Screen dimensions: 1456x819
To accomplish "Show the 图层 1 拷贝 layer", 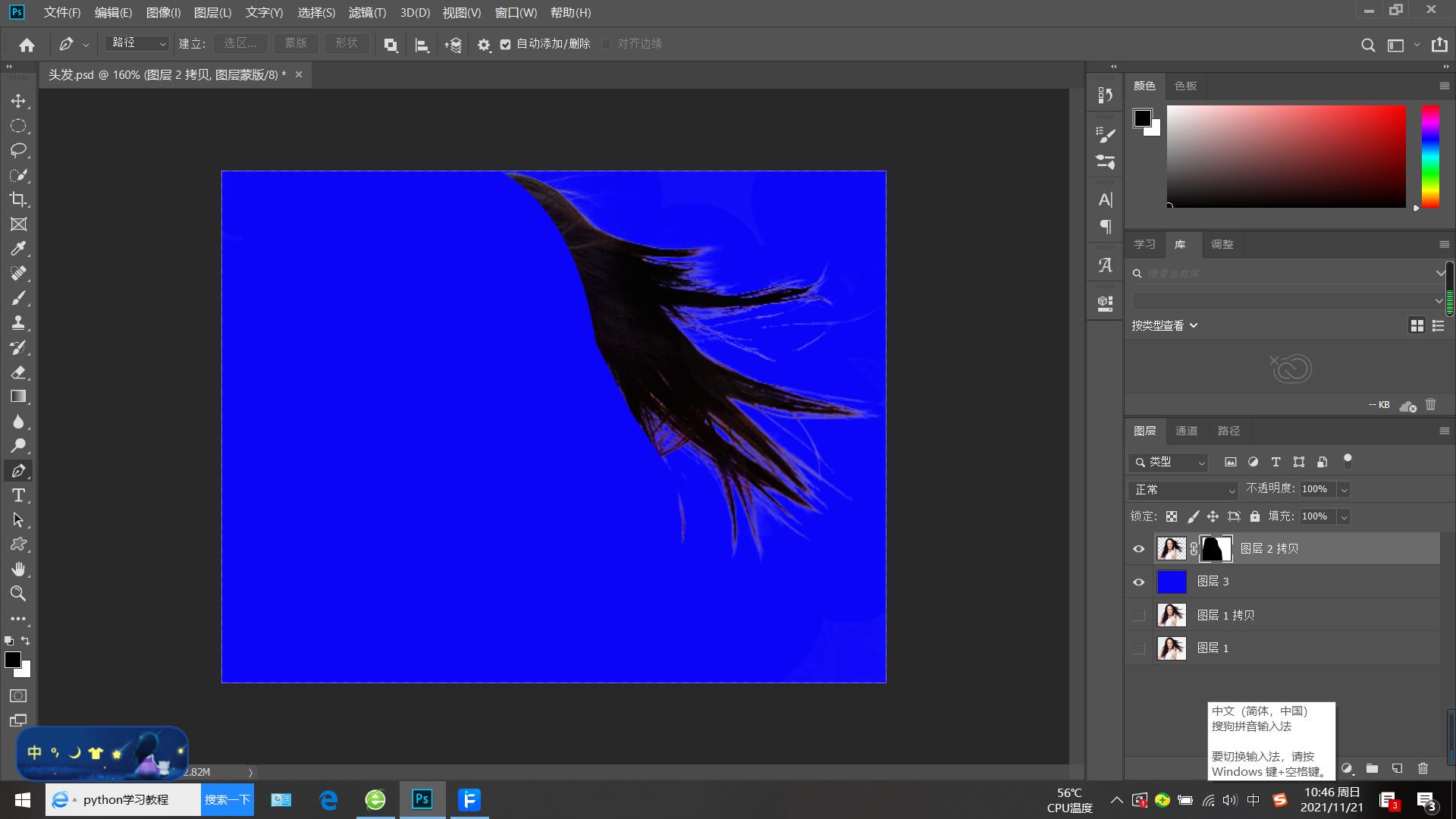I will pyautogui.click(x=1138, y=615).
